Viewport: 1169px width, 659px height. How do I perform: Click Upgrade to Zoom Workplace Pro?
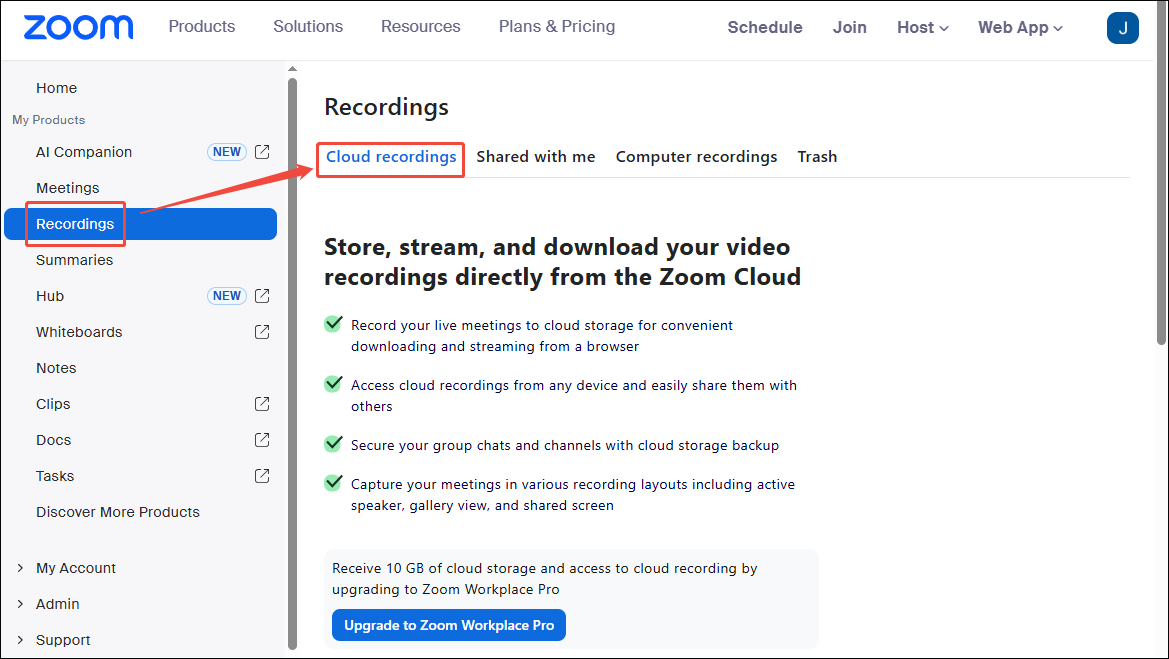point(448,624)
